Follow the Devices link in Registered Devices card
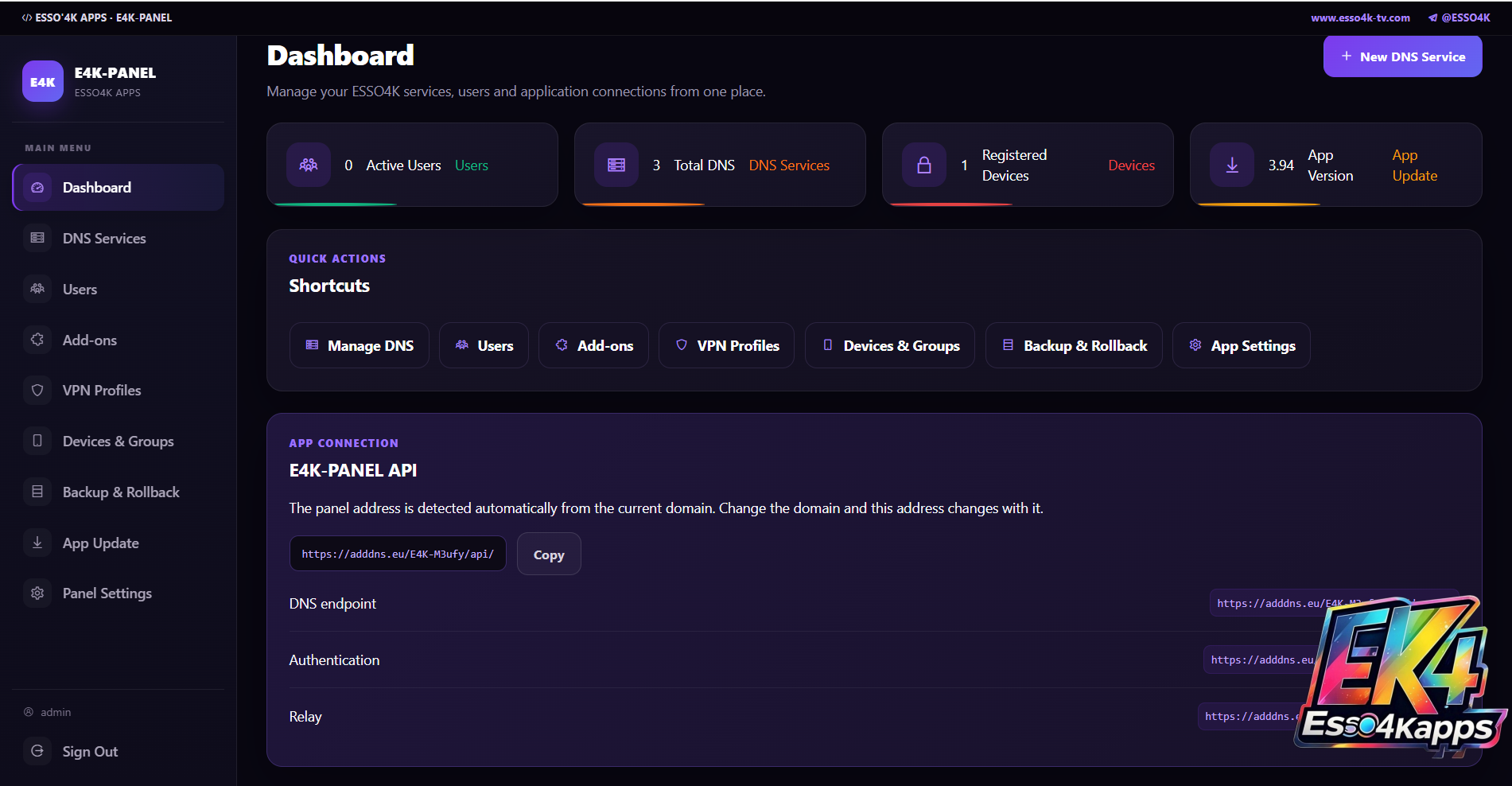 pyautogui.click(x=1131, y=165)
